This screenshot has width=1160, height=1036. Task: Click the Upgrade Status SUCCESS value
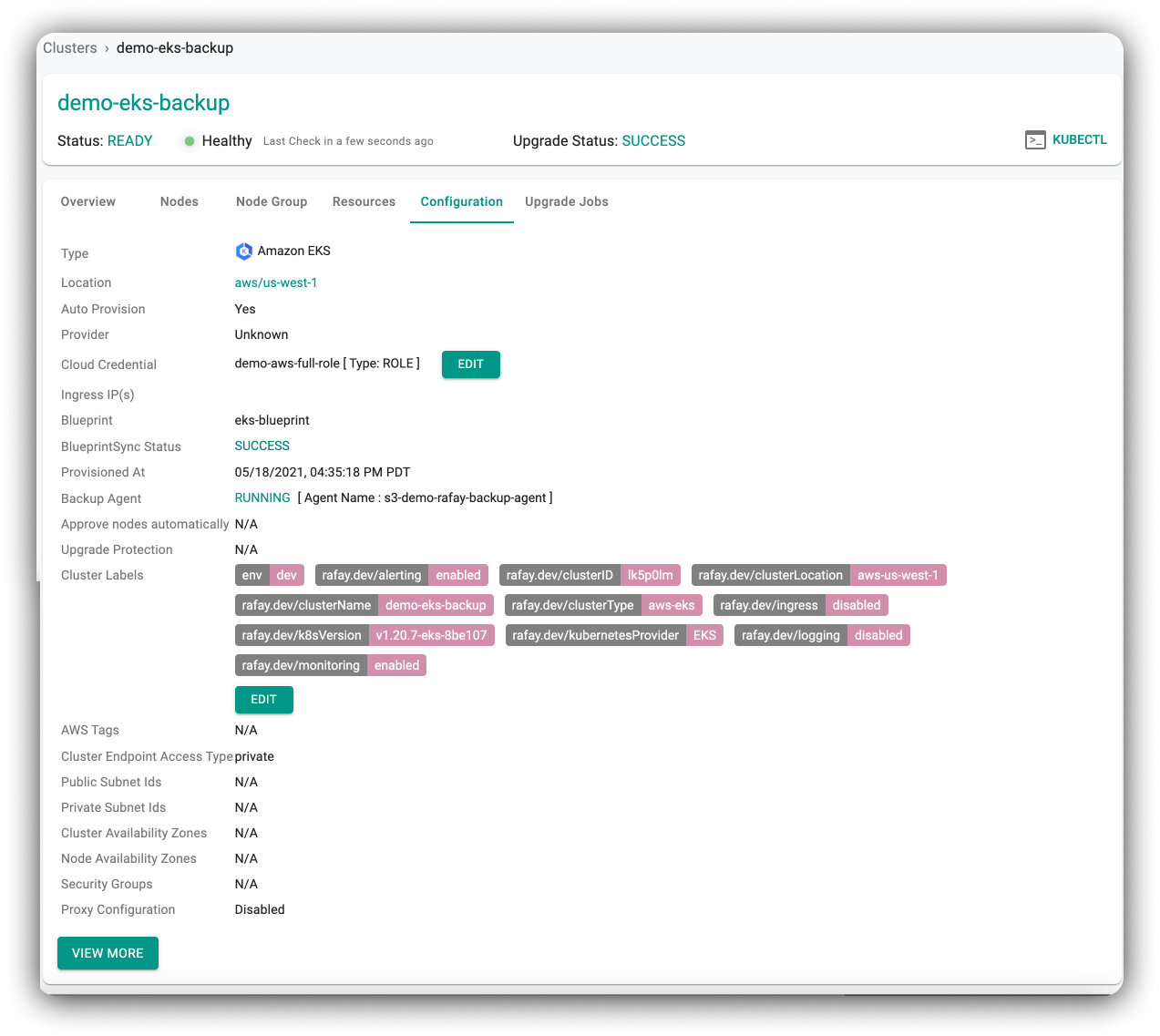click(654, 141)
